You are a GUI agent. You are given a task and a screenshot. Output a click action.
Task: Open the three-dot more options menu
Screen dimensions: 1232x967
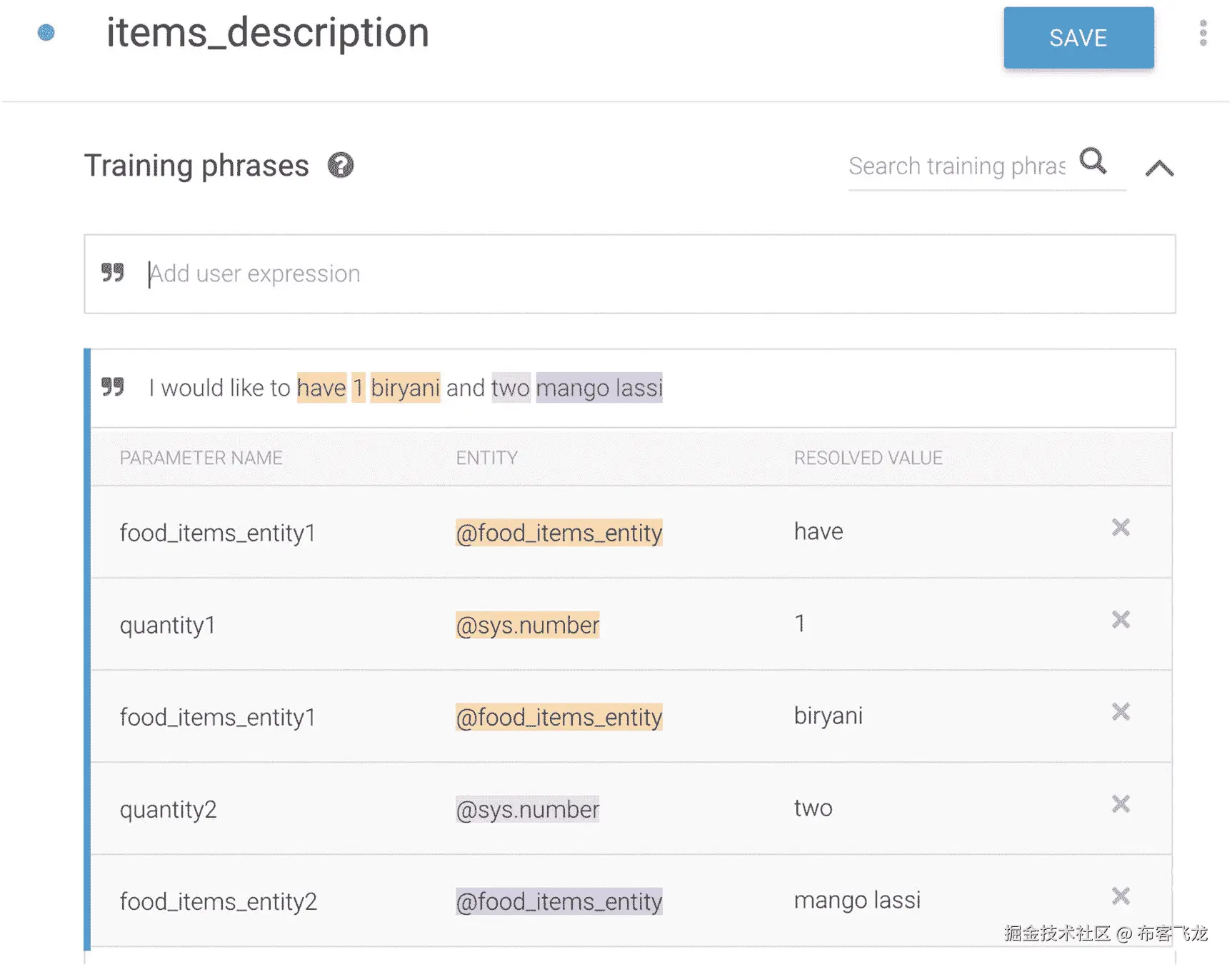click(x=1203, y=33)
